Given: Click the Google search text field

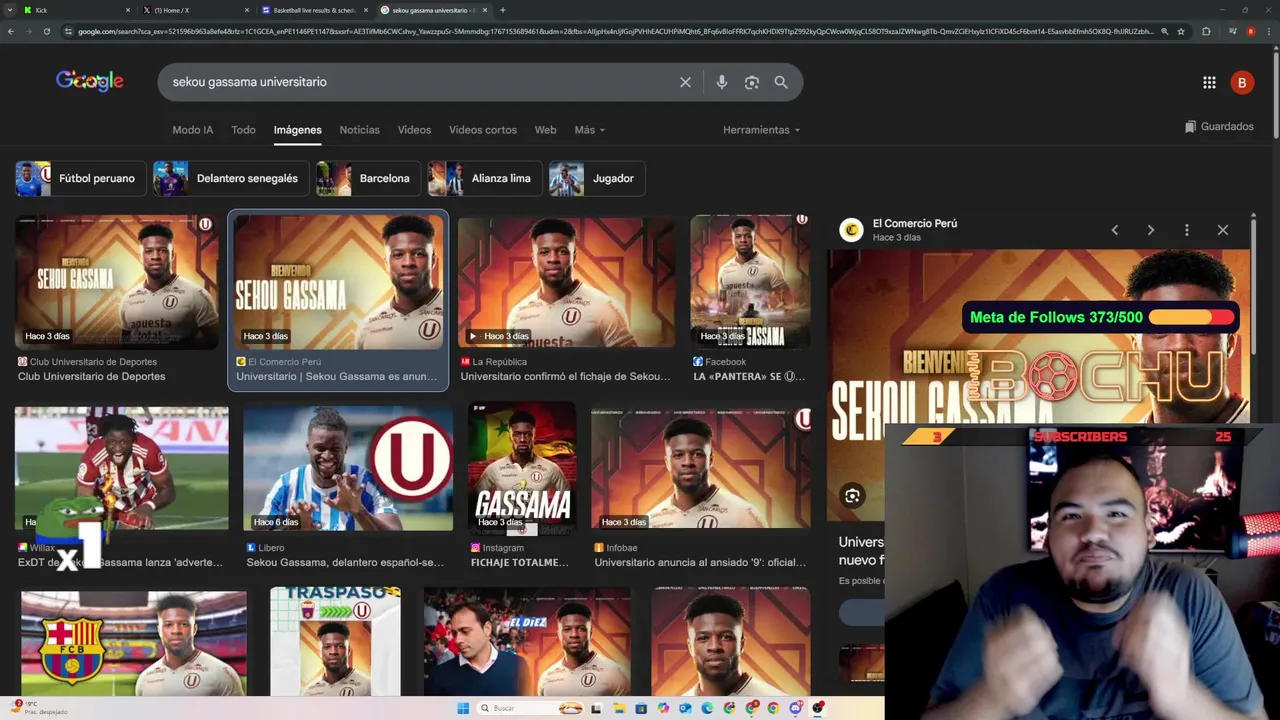Looking at the screenshot, I should pos(420,82).
